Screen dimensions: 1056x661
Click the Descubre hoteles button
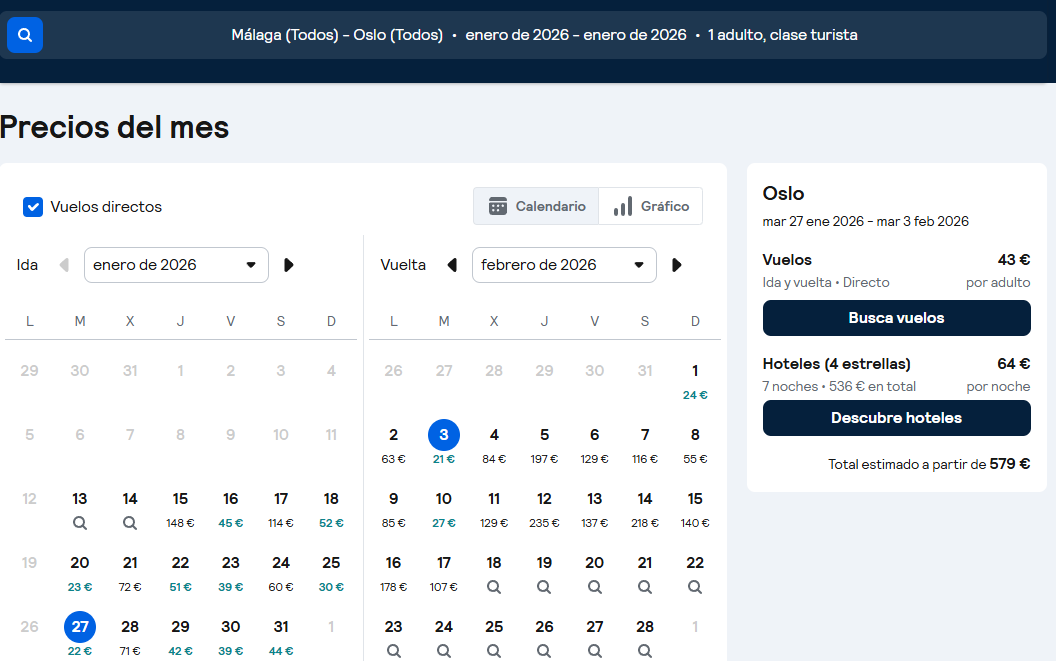[896, 418]
